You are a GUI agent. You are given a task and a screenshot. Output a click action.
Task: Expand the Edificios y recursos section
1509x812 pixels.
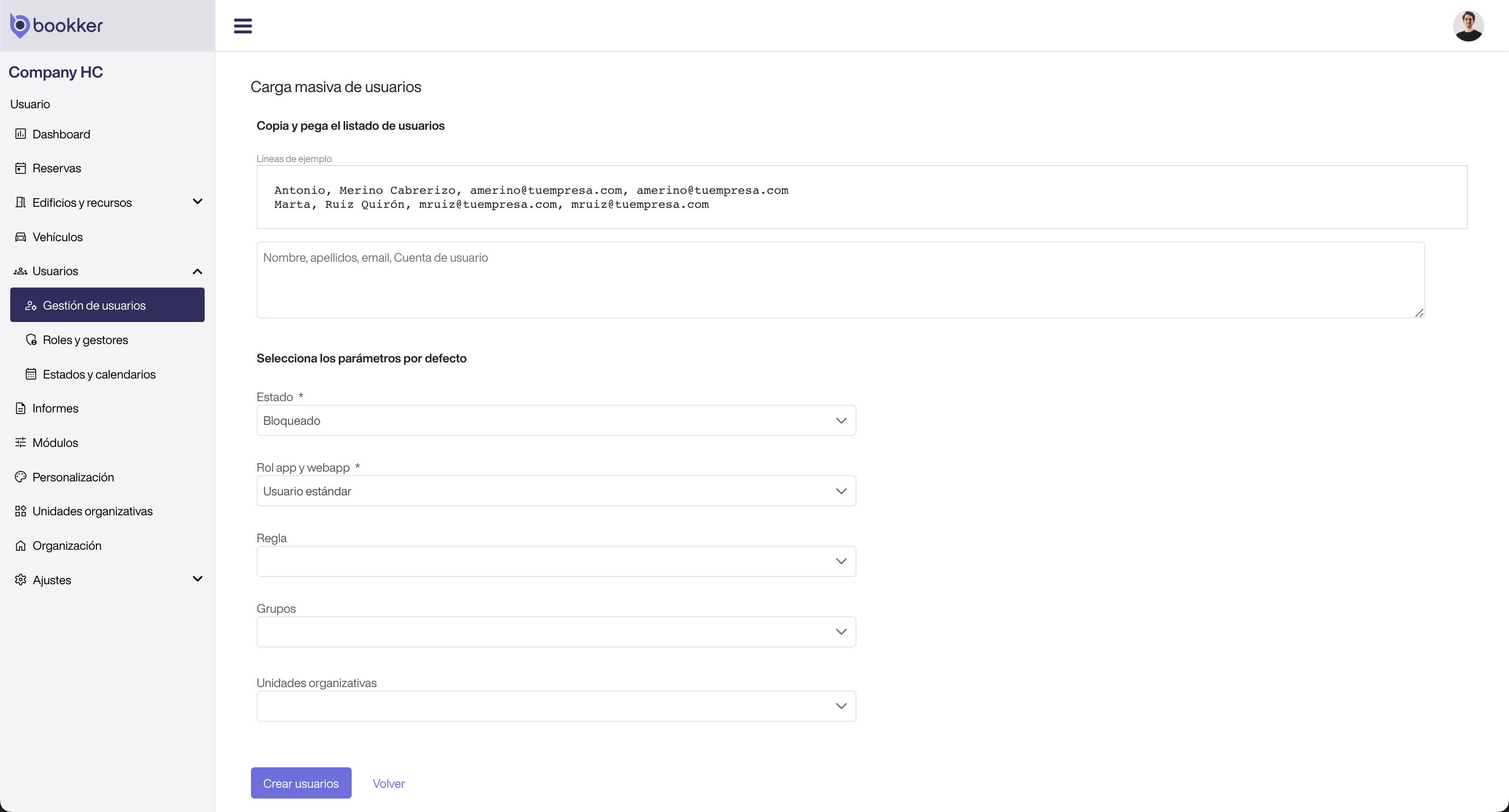pyautogui.click(x=198, y=201)
